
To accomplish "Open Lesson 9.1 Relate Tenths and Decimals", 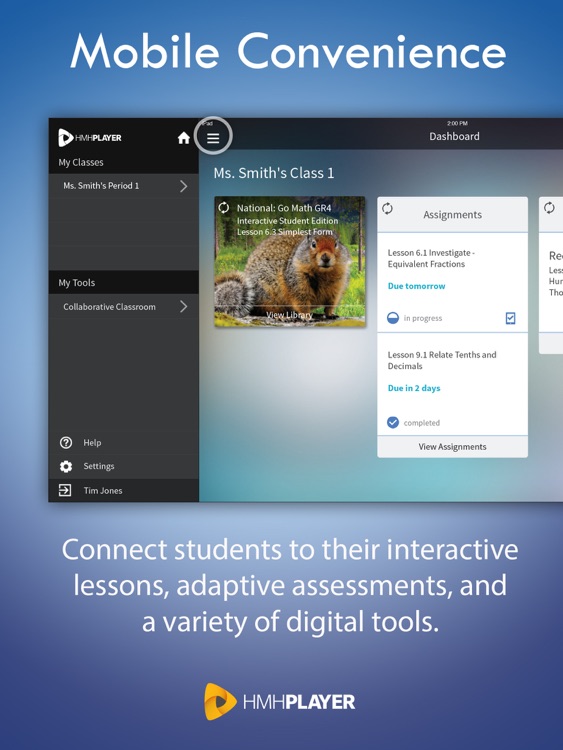I will pos(442,360).
